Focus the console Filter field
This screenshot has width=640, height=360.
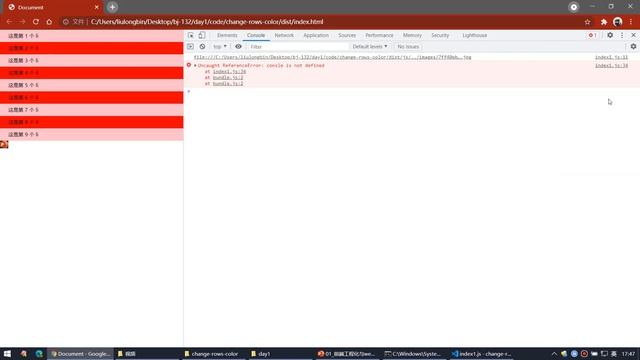[x=298, y=47]
